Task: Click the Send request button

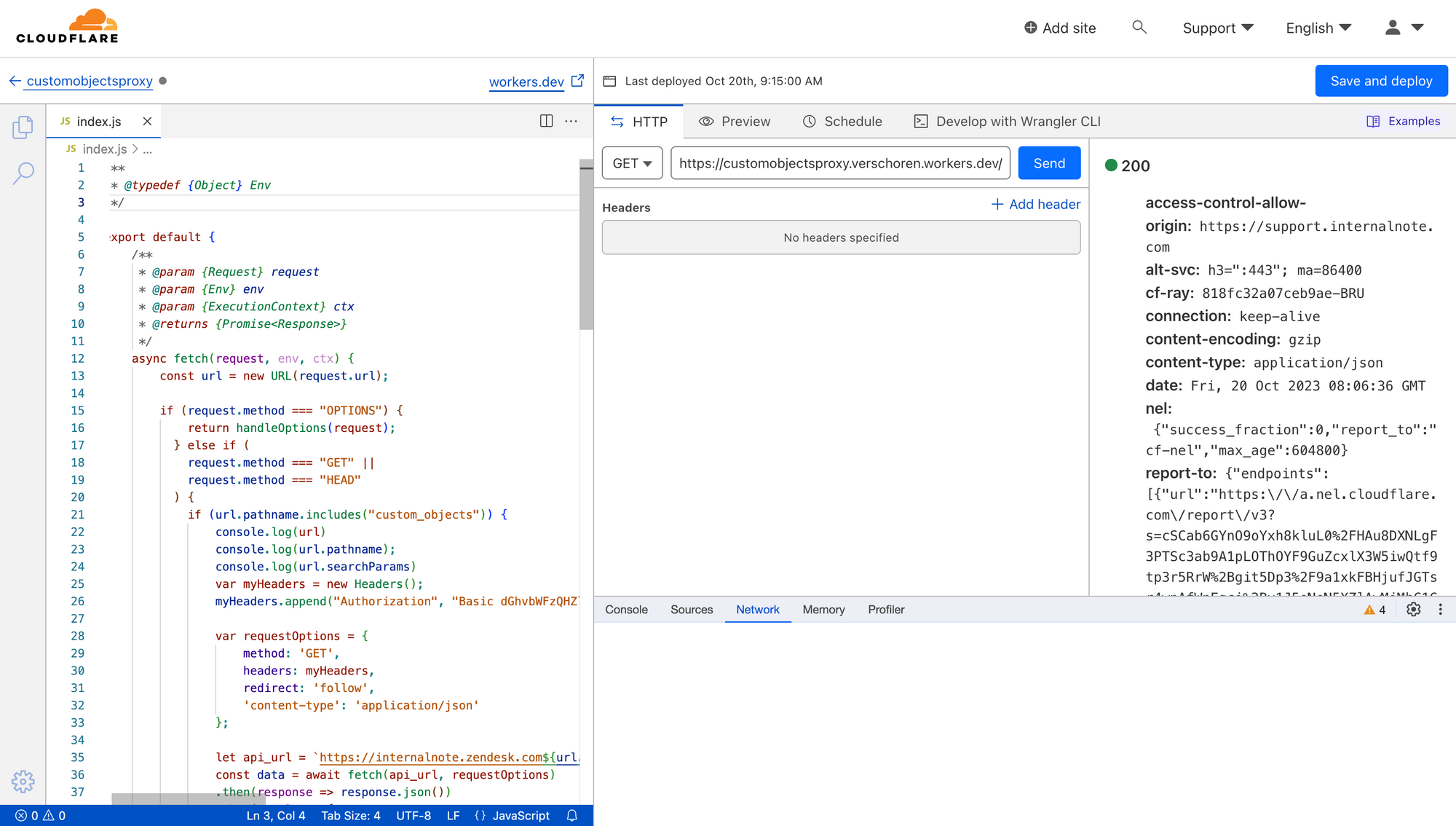Action: pos(1049,163)
